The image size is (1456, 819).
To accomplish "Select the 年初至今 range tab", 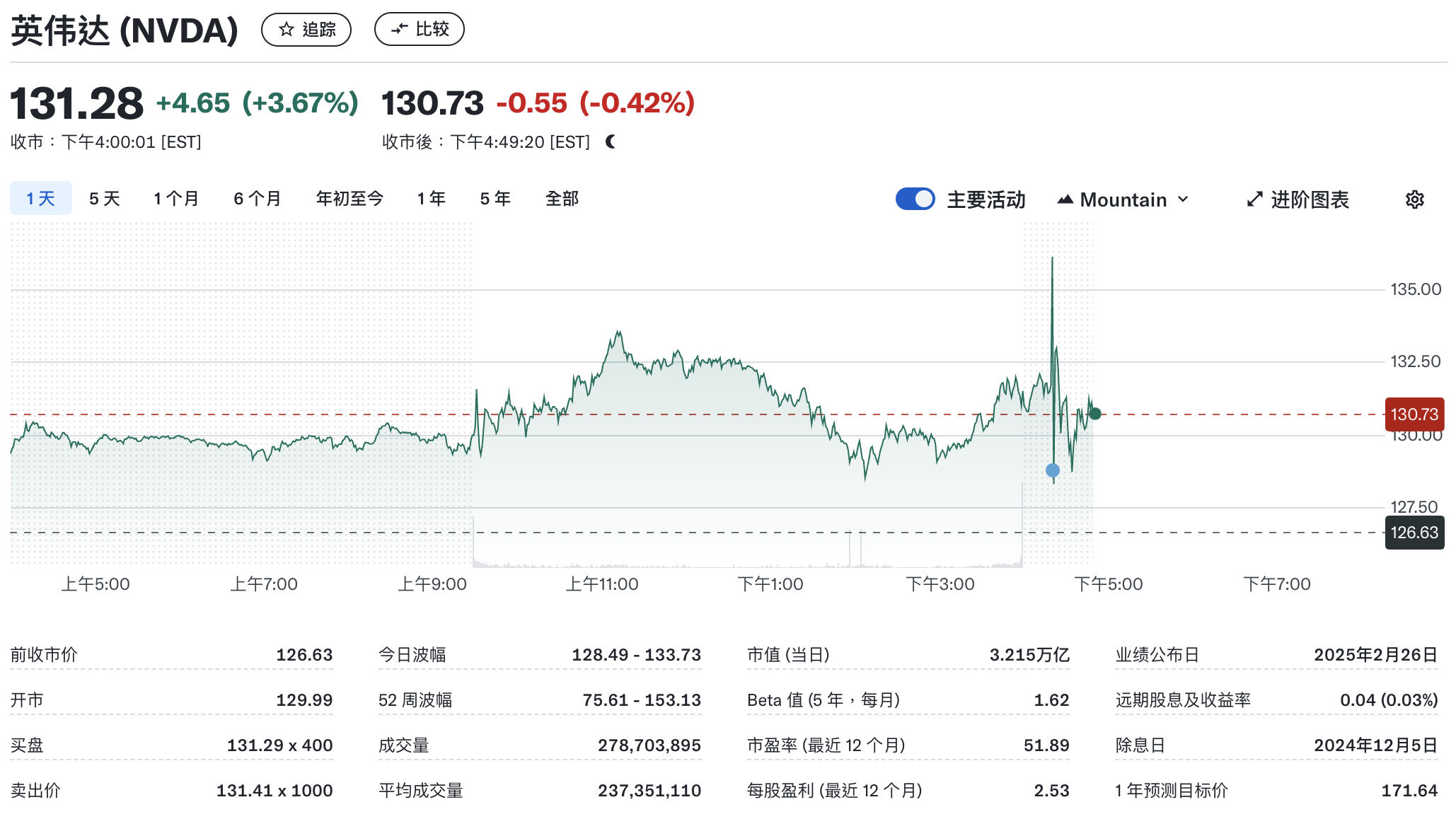I will [x=349, y=199].
